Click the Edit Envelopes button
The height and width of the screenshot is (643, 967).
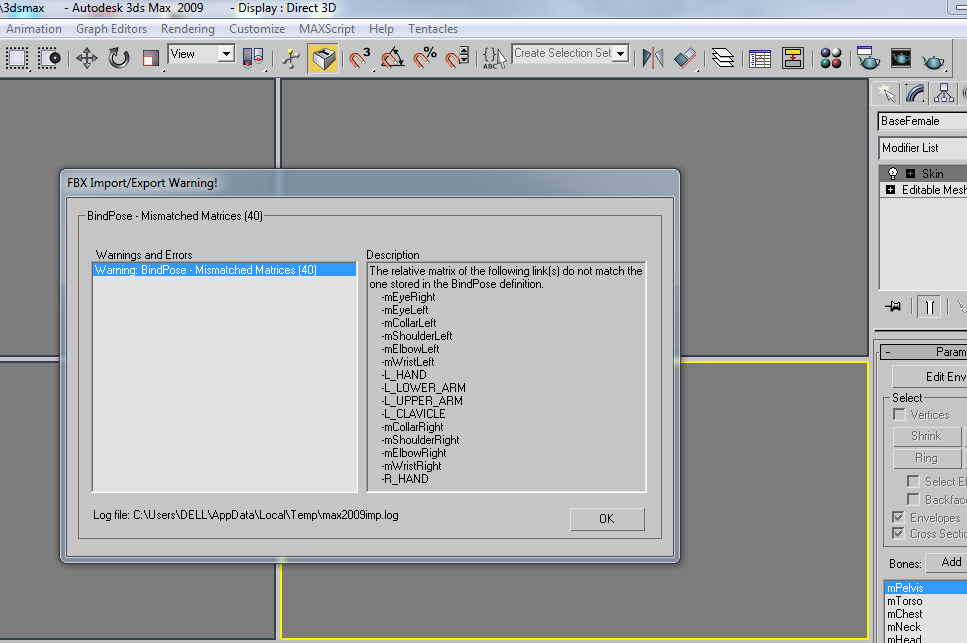click(929, 376)
